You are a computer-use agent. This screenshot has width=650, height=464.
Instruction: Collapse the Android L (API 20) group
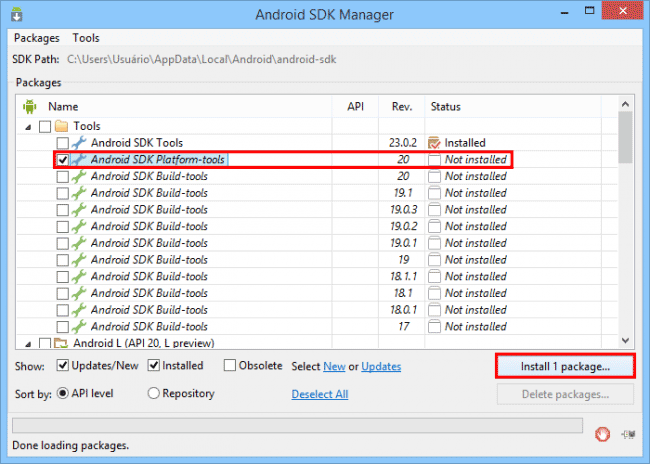pos(28,344)
